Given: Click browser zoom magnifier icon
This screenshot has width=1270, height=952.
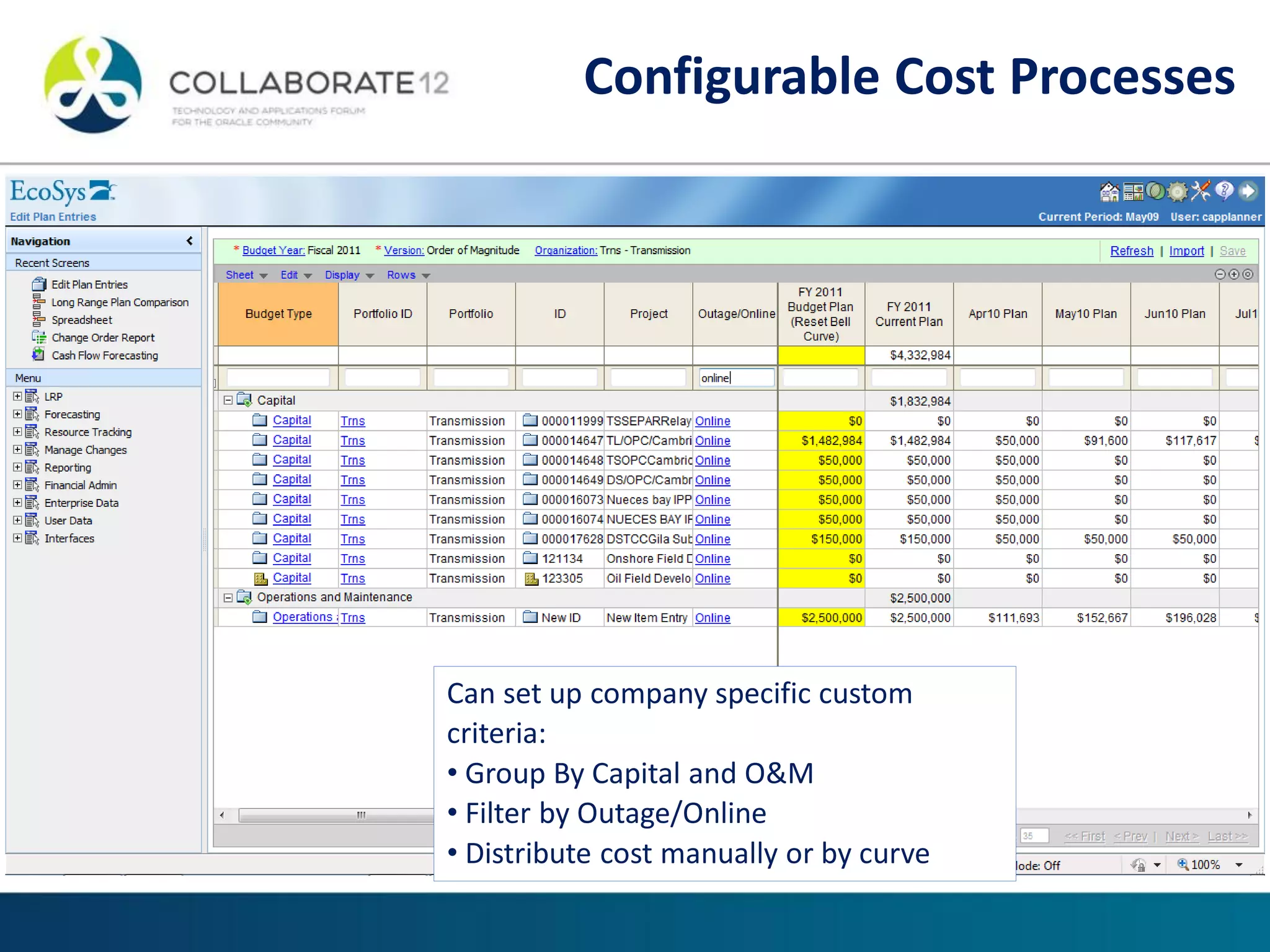Looking at the screenshot, I should click(x=1183, y=864).
